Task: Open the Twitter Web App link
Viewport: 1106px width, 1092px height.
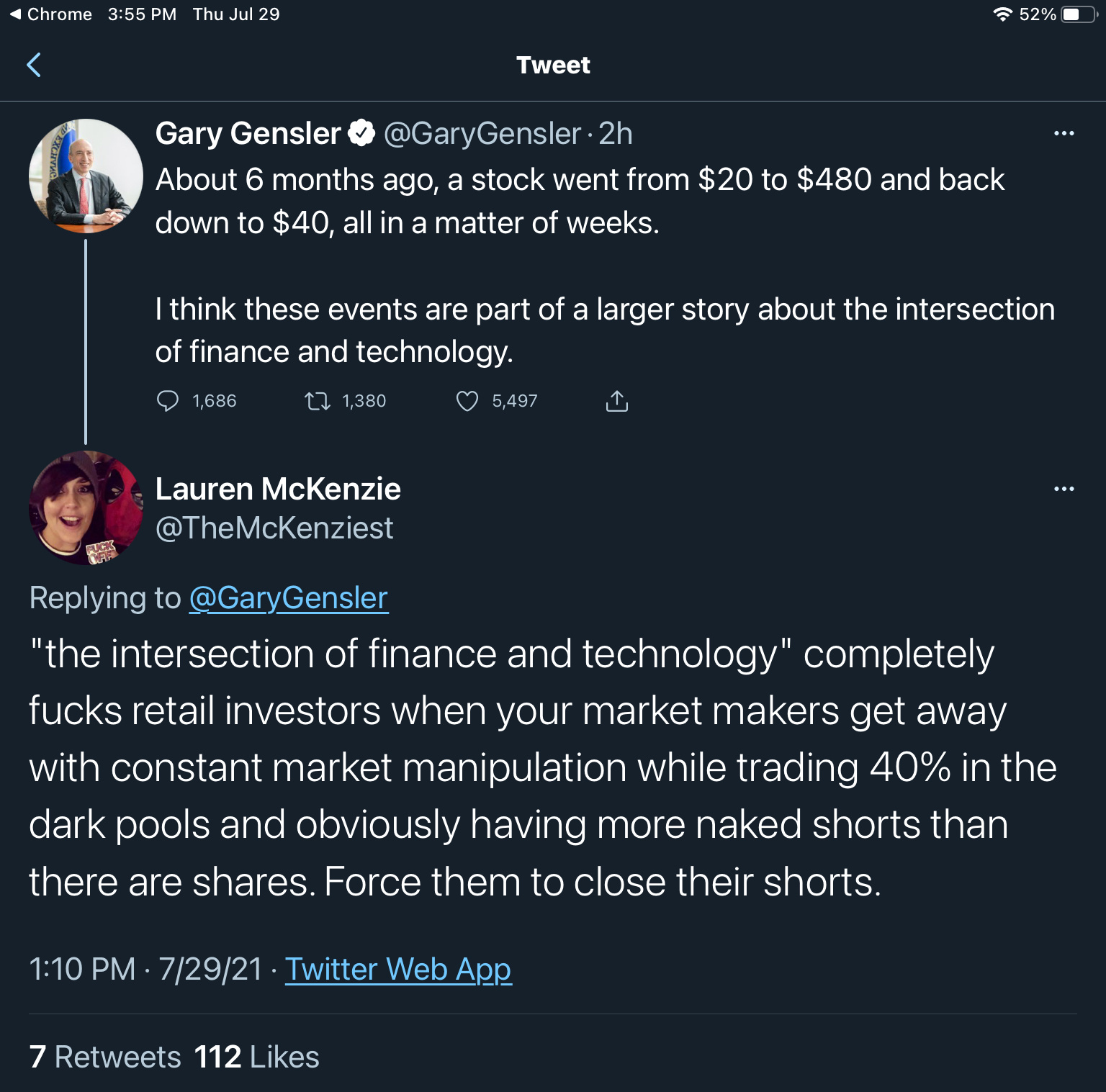Action: click(398, 969)
